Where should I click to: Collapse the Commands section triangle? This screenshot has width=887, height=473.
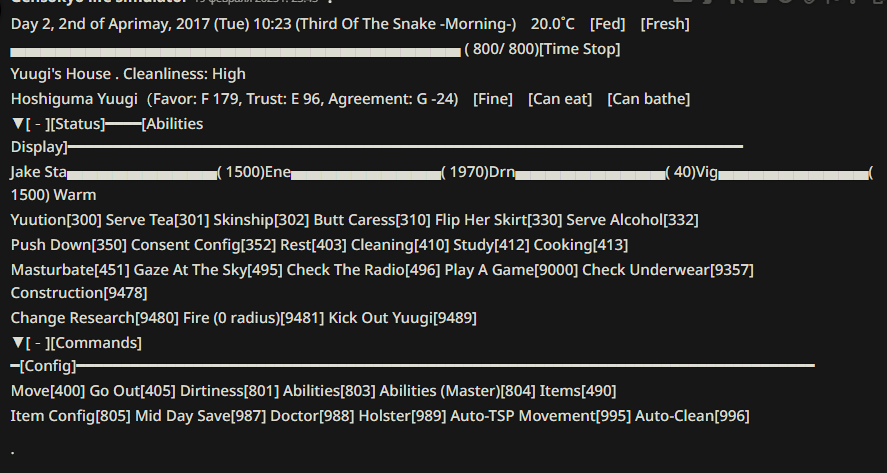pyautogui.click(x=17, y=343)
